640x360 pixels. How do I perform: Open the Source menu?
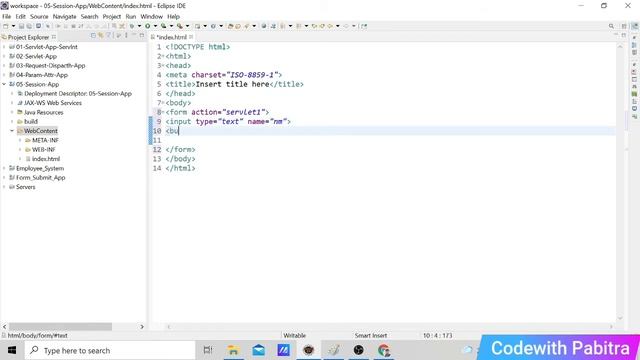(39, 17)
